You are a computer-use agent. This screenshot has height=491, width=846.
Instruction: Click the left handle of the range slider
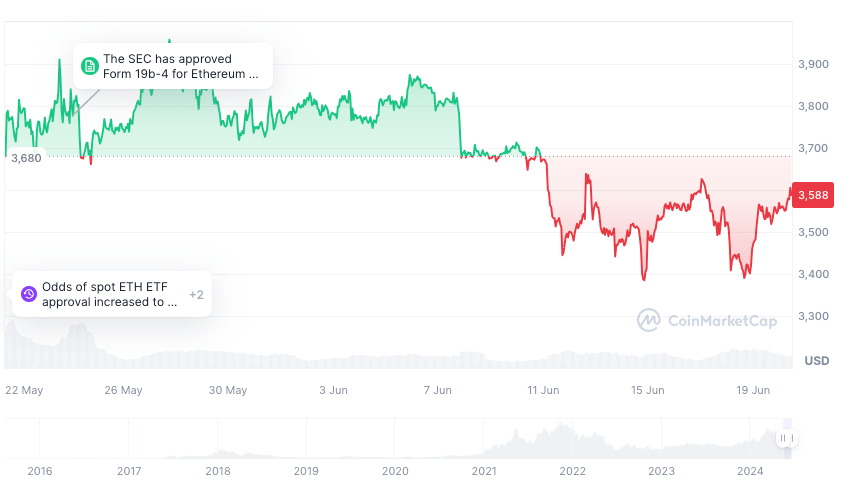pos(781,438)
